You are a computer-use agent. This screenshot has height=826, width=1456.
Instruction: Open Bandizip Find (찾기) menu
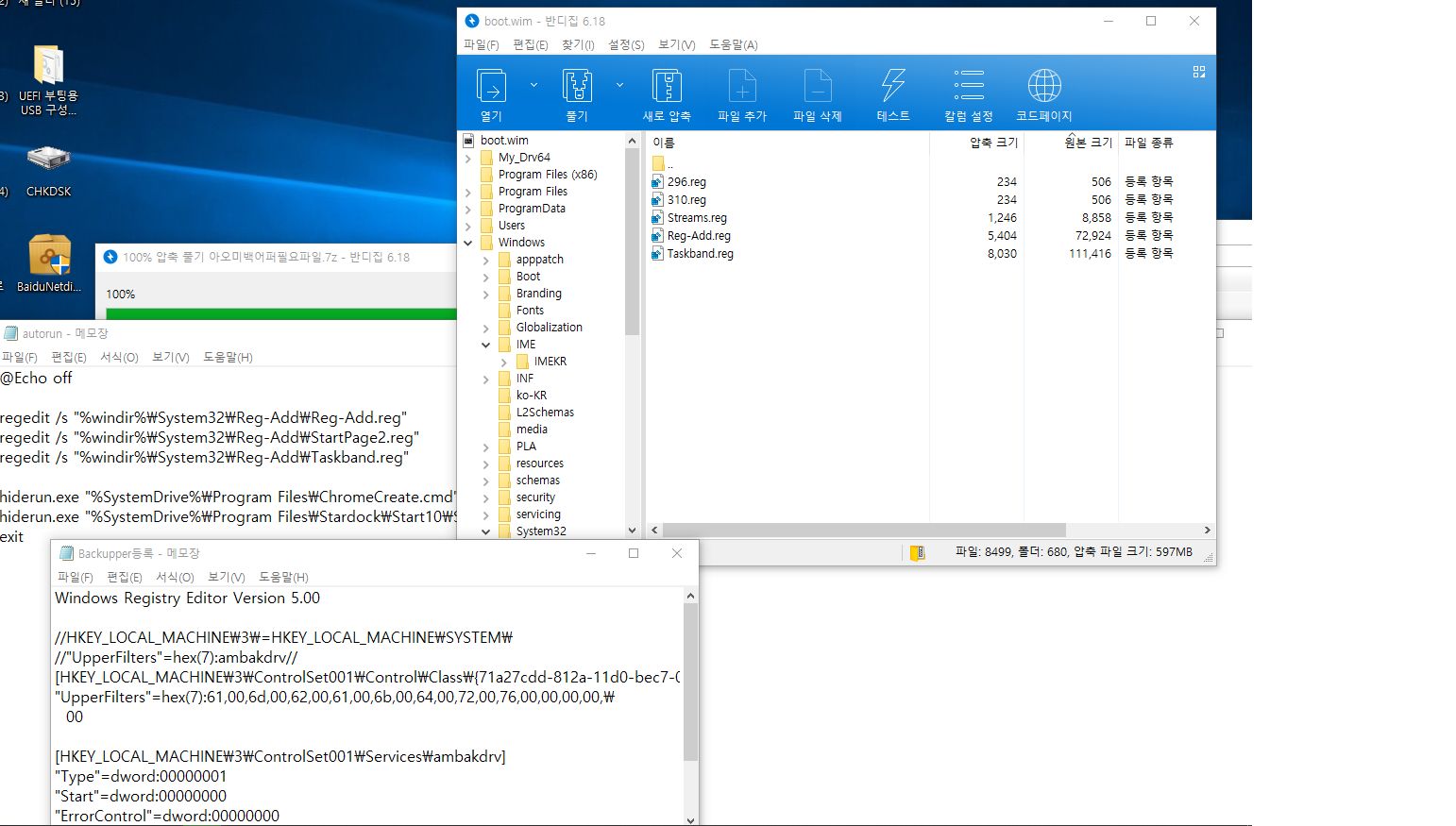coord(578,44)
